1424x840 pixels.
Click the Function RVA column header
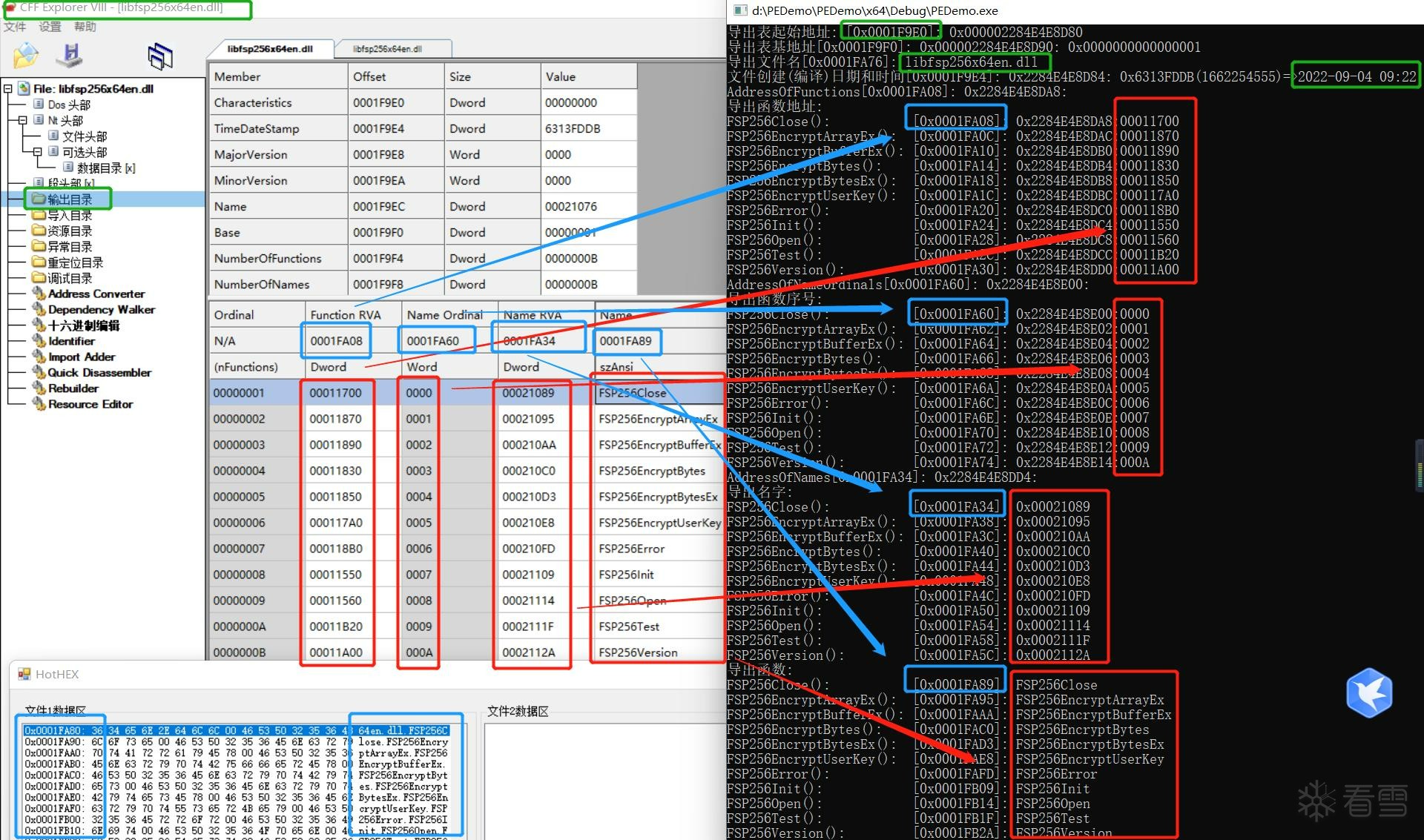point(345,314)
